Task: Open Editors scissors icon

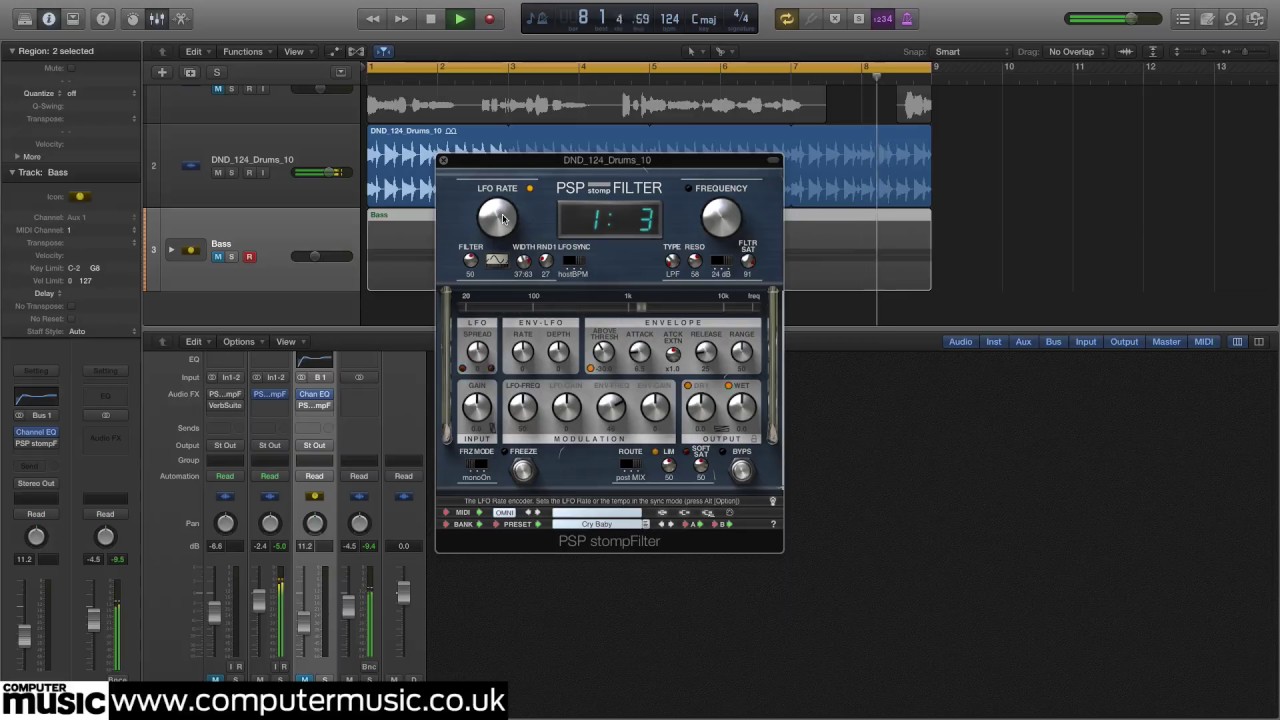Action: tap(181, 19)
